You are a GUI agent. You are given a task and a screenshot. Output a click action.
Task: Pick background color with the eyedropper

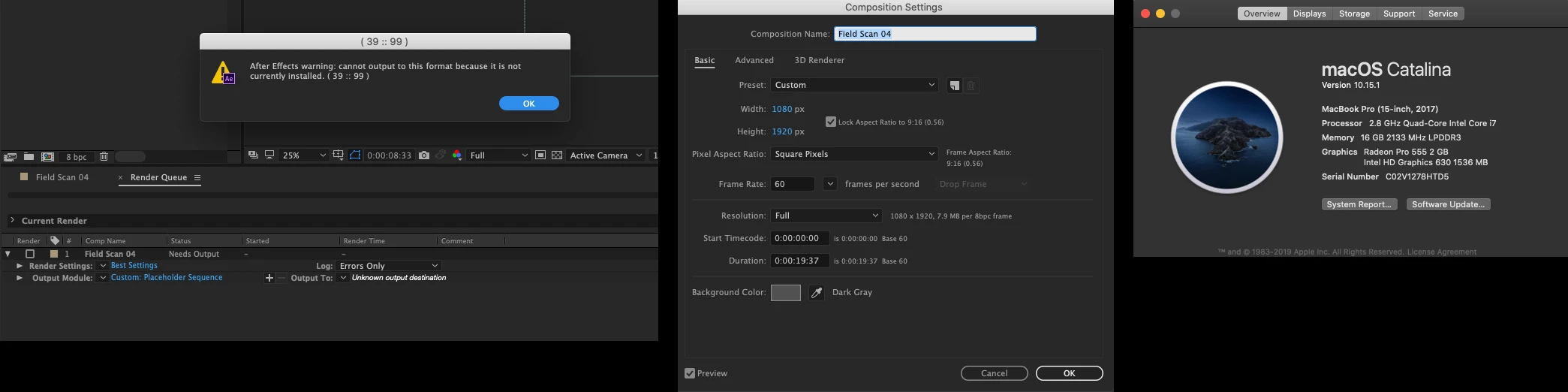tap(817, 293)
